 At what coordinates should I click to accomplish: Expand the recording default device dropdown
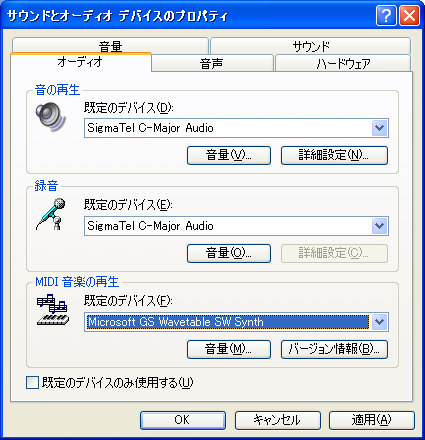click(380, 226)
